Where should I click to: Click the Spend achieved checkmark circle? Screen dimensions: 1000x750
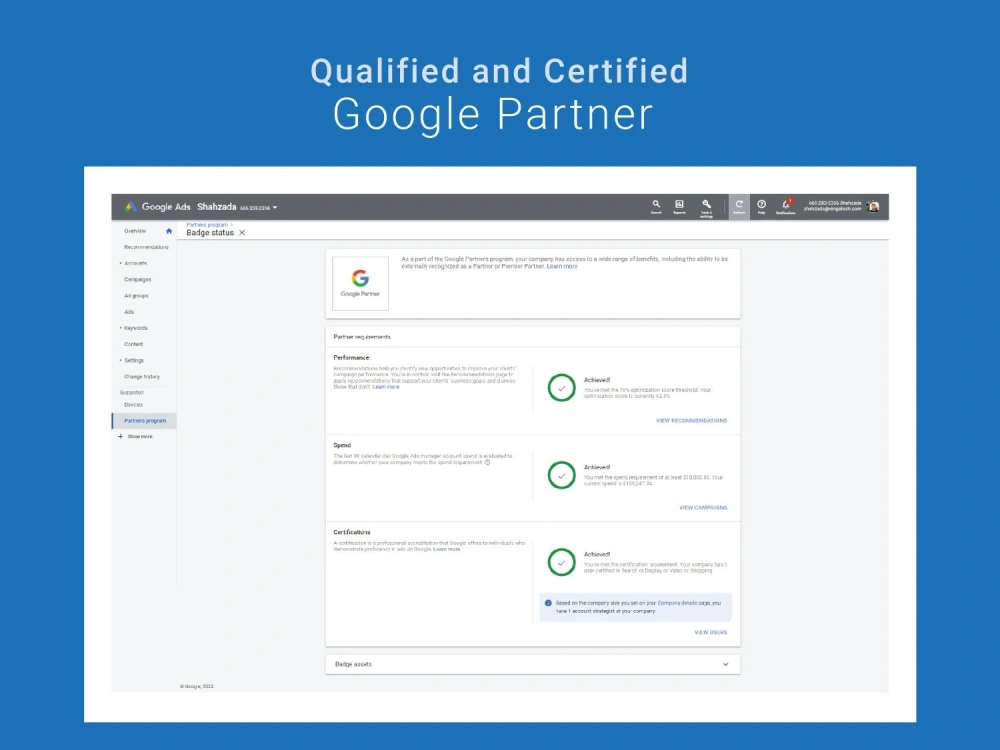click(x=561, y=475)
